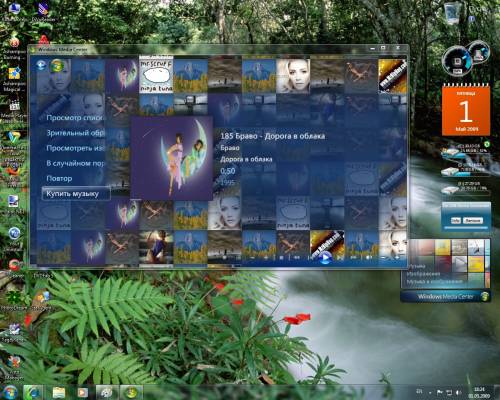Toggle the 'Повтор' repeat option
This screenshot has height=400, width=500.
point(59,178)
